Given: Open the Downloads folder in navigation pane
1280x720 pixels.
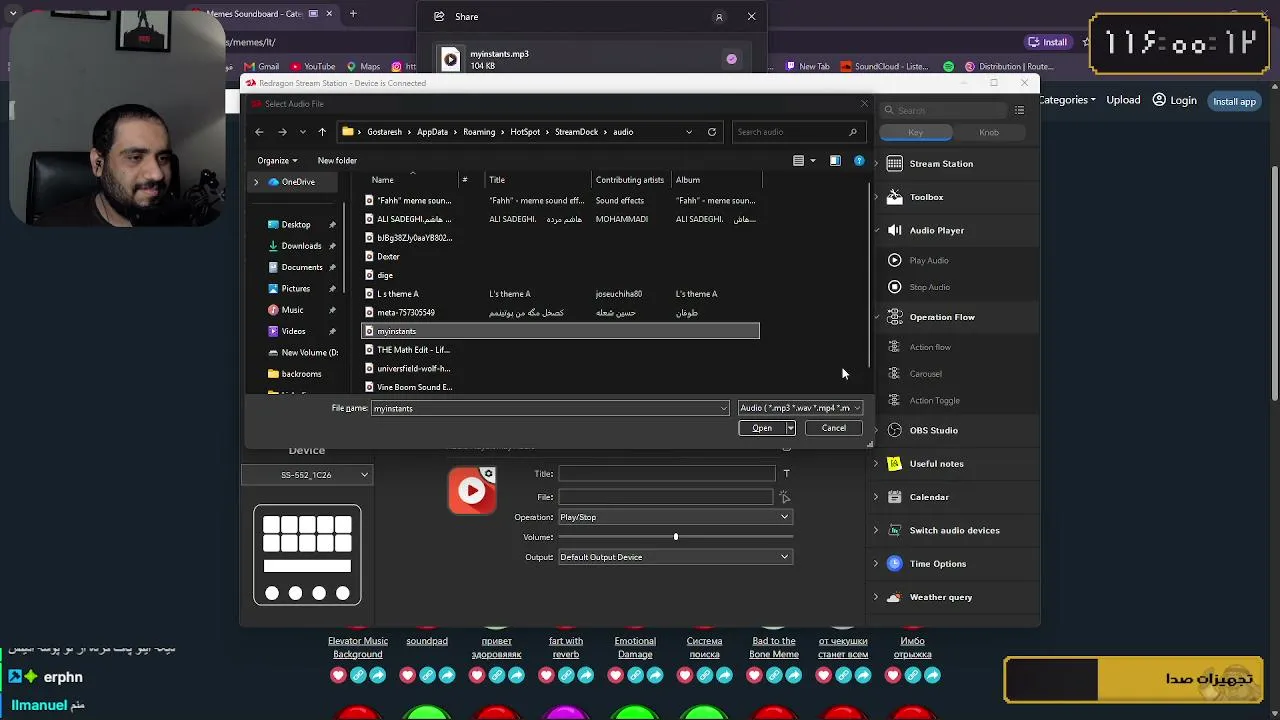Looking at the screenshot, I should (x=301, y=246).
